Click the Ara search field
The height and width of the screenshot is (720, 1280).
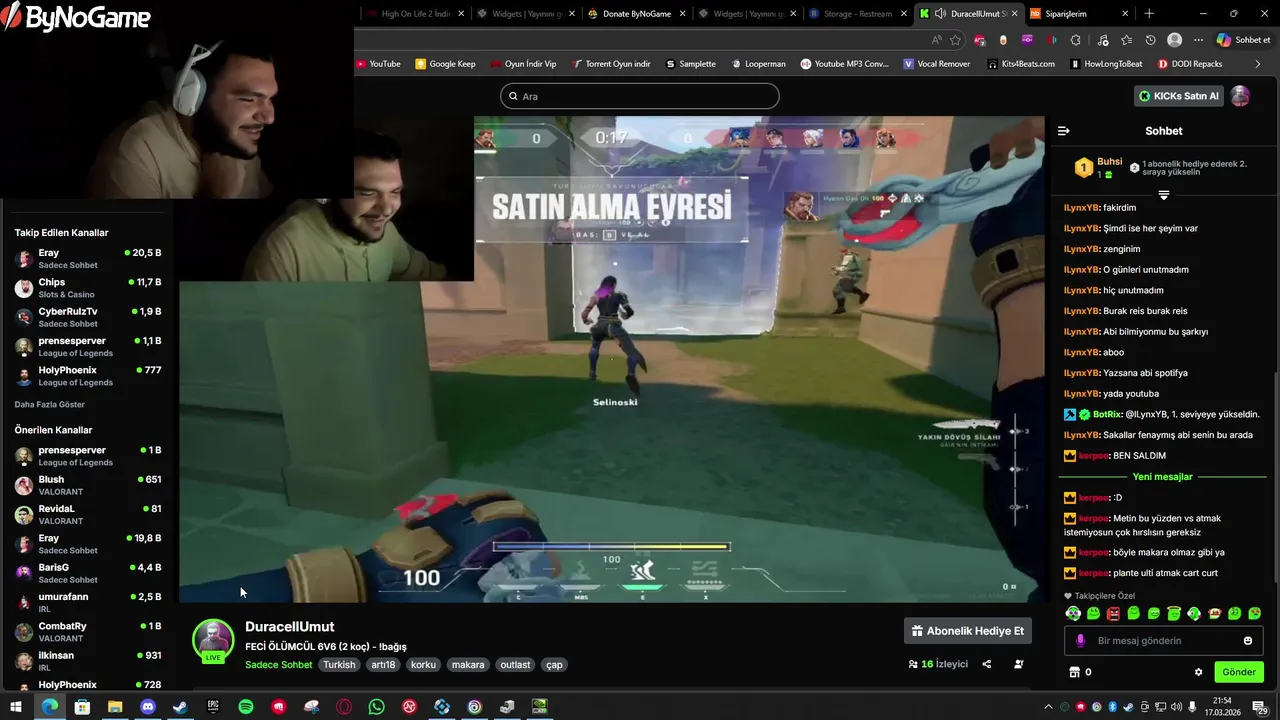pos(640,96)
